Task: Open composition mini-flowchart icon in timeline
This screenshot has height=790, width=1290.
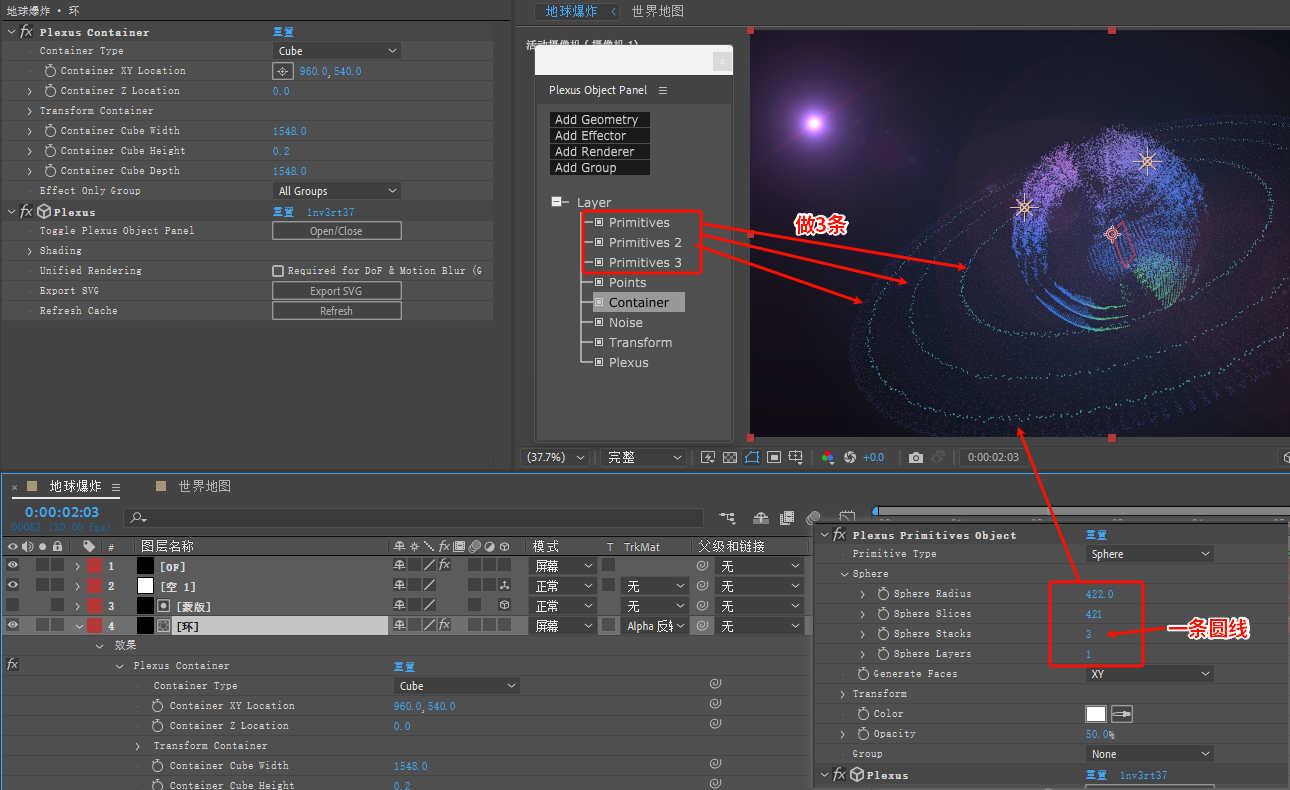Action: pyautogui.click(x=727, y=518)
